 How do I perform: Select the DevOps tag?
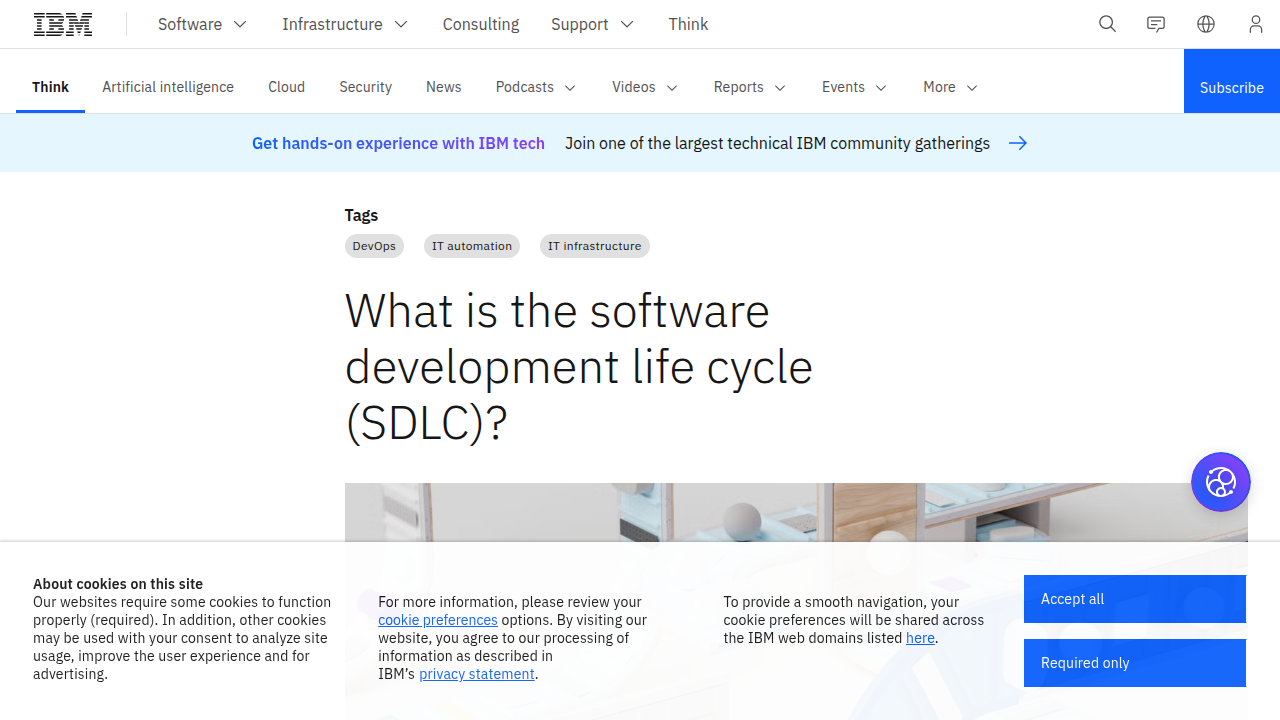[374, 246]
